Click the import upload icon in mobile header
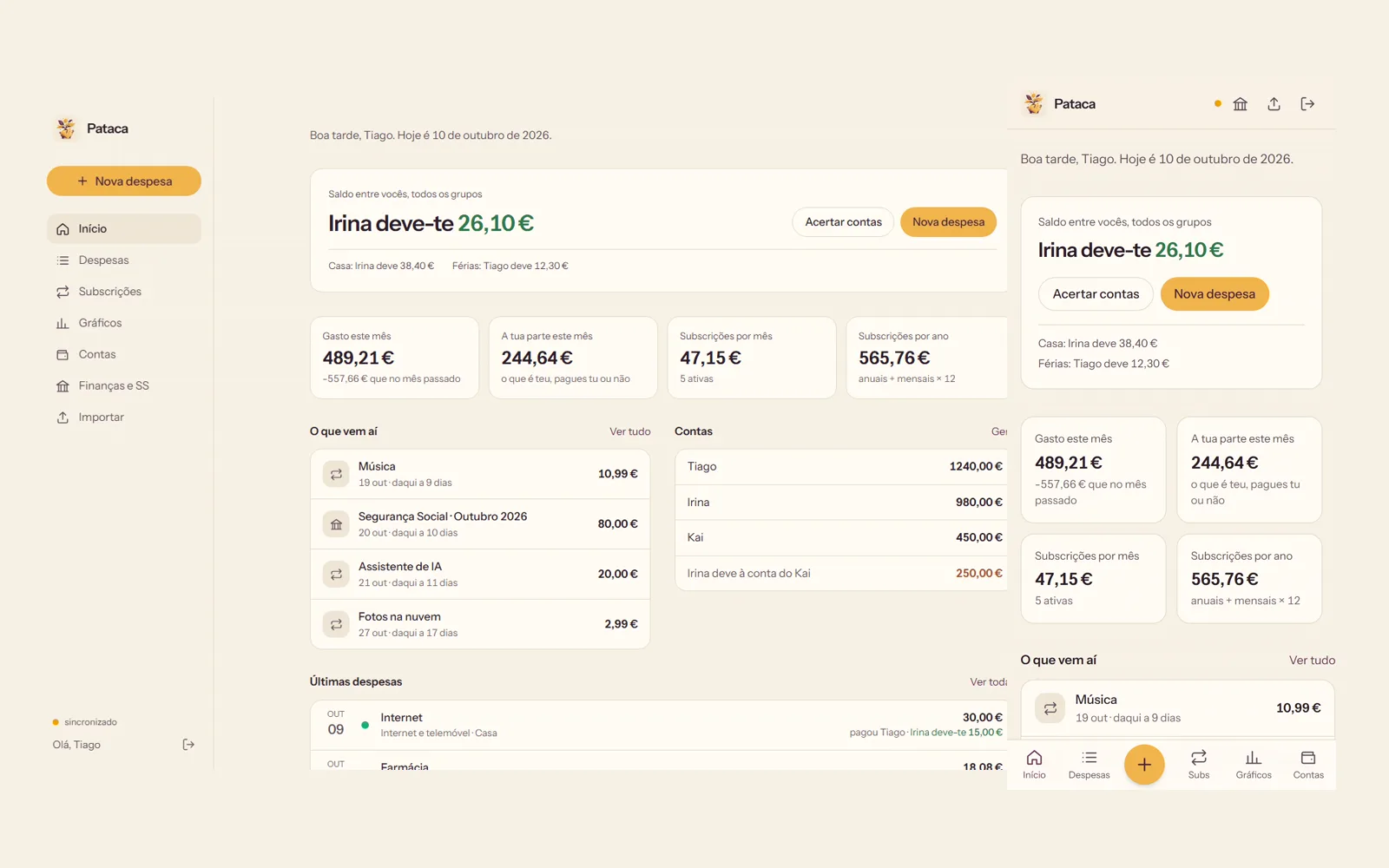Viewport: 1389px width, 868px height. (1274, 104)
